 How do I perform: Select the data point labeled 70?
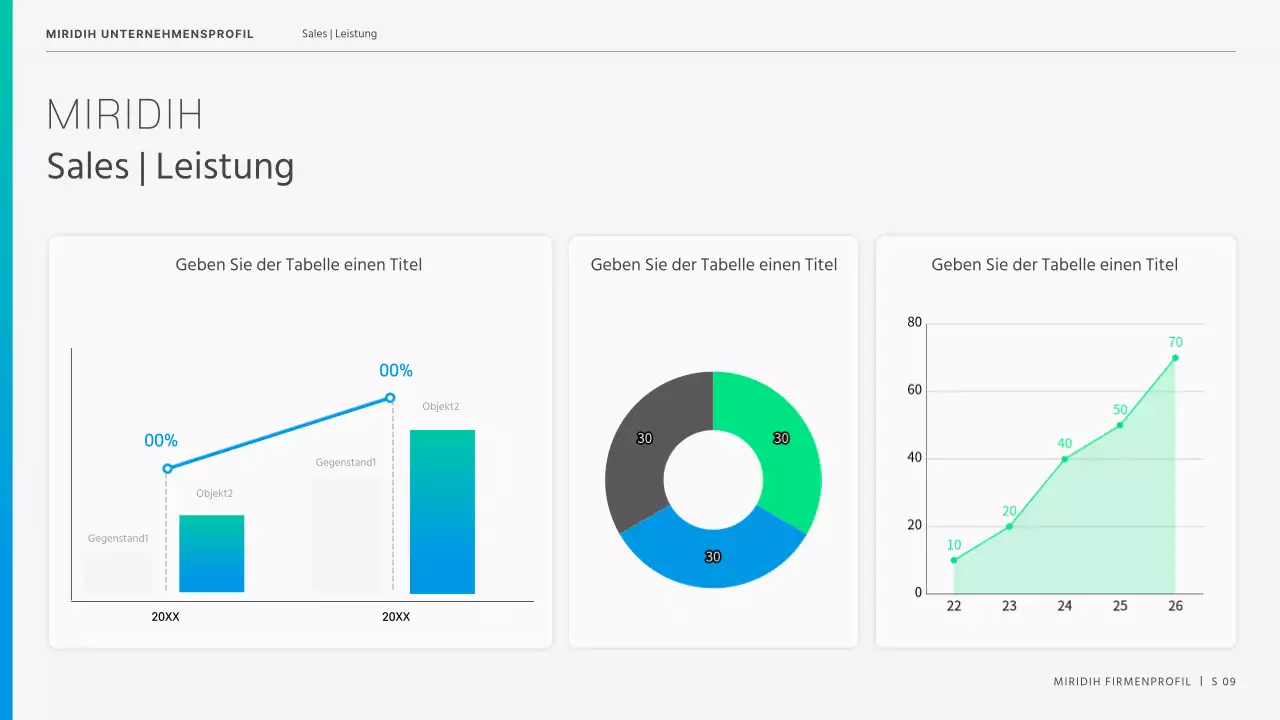point(1175,358)
